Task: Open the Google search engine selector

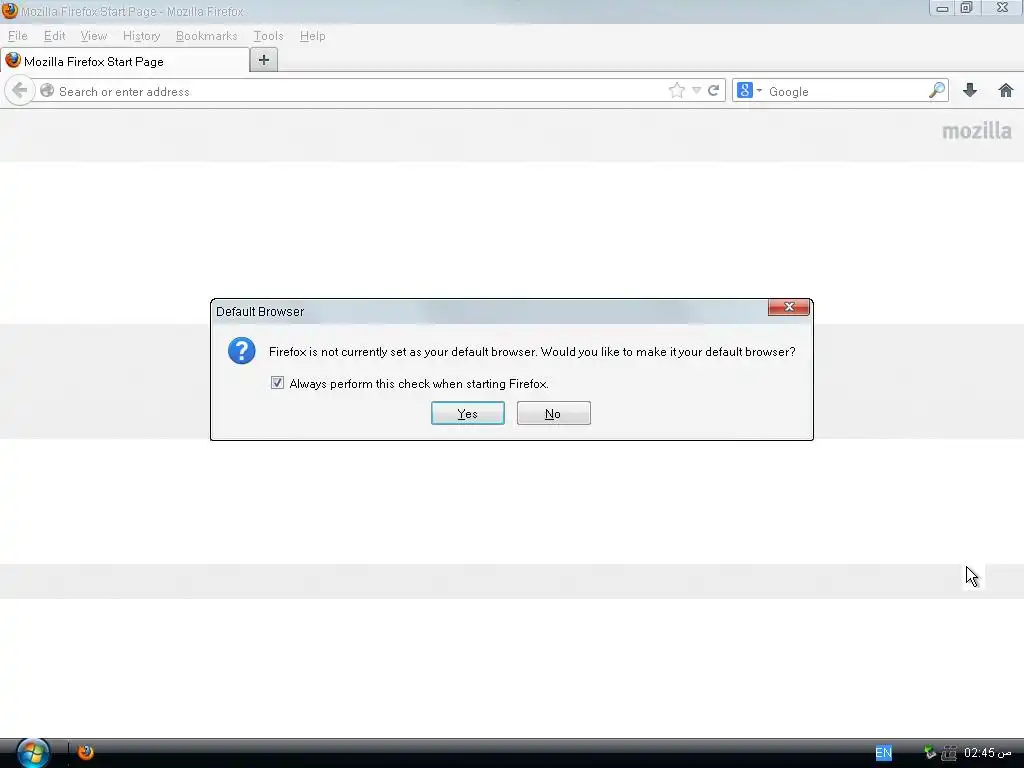Action: pyautogui.click(x=749, y=91)
